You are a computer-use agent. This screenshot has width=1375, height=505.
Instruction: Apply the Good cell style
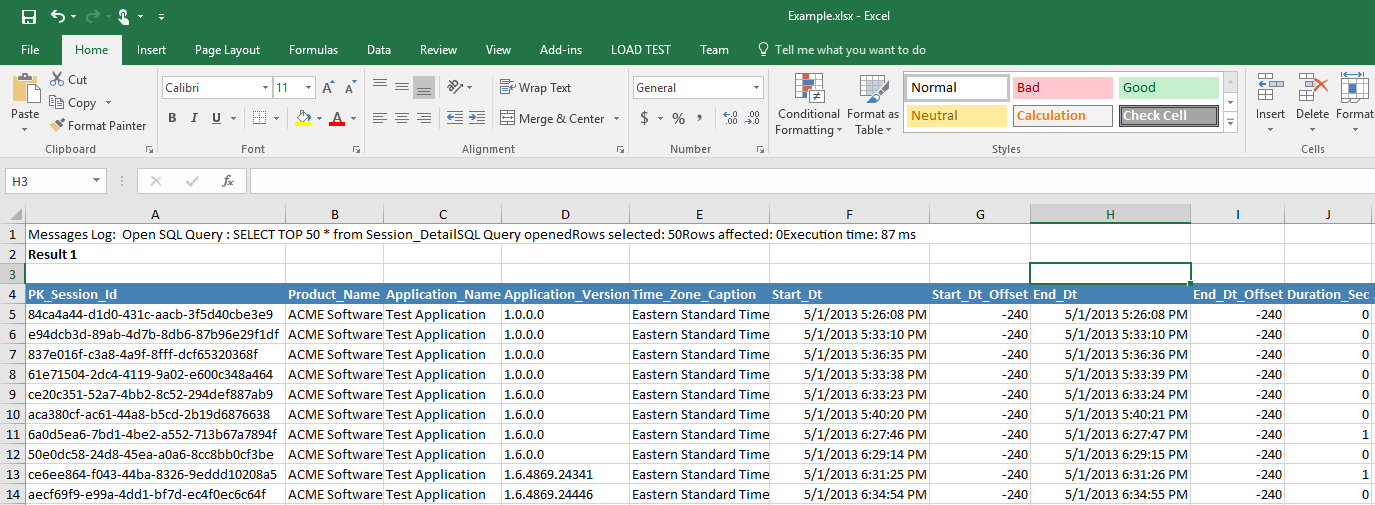(x=1169, y=88)
